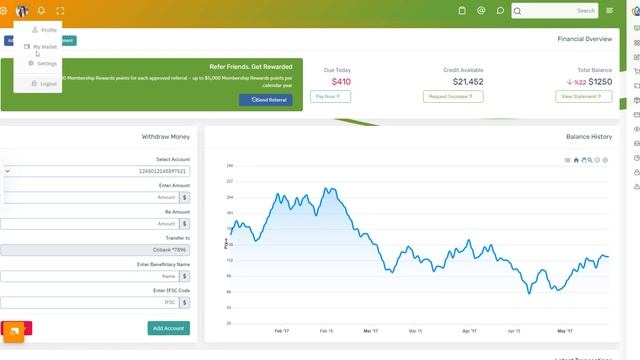
Task: Choose Profile from the user menu
Action: point(44,30)
